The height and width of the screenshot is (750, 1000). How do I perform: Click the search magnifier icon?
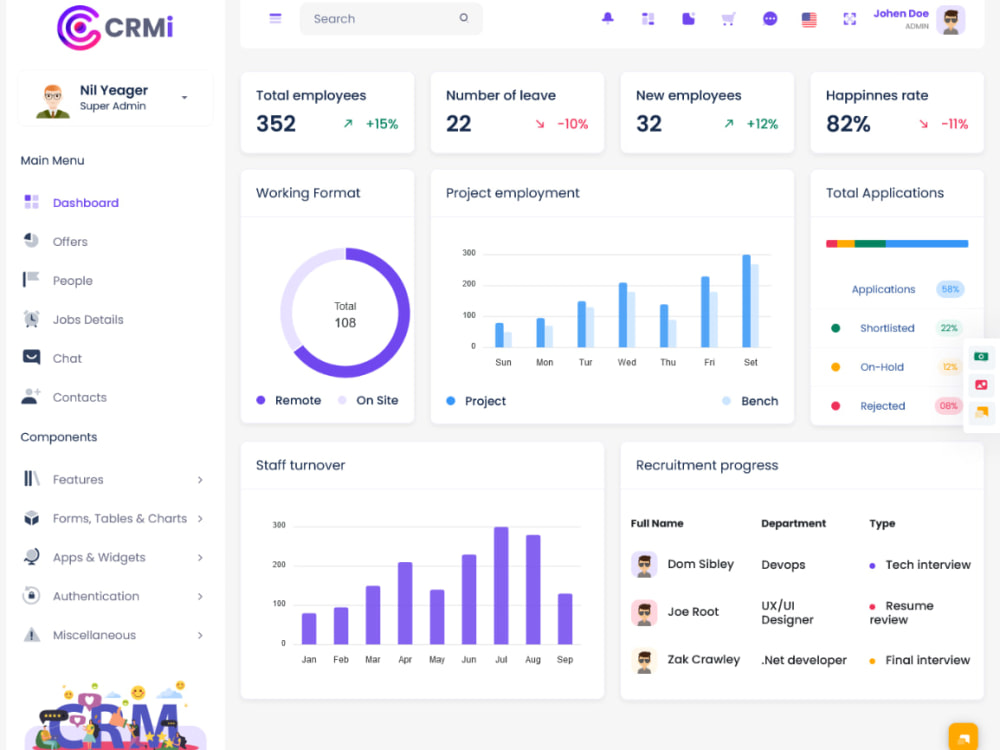[x=464, y=18]
